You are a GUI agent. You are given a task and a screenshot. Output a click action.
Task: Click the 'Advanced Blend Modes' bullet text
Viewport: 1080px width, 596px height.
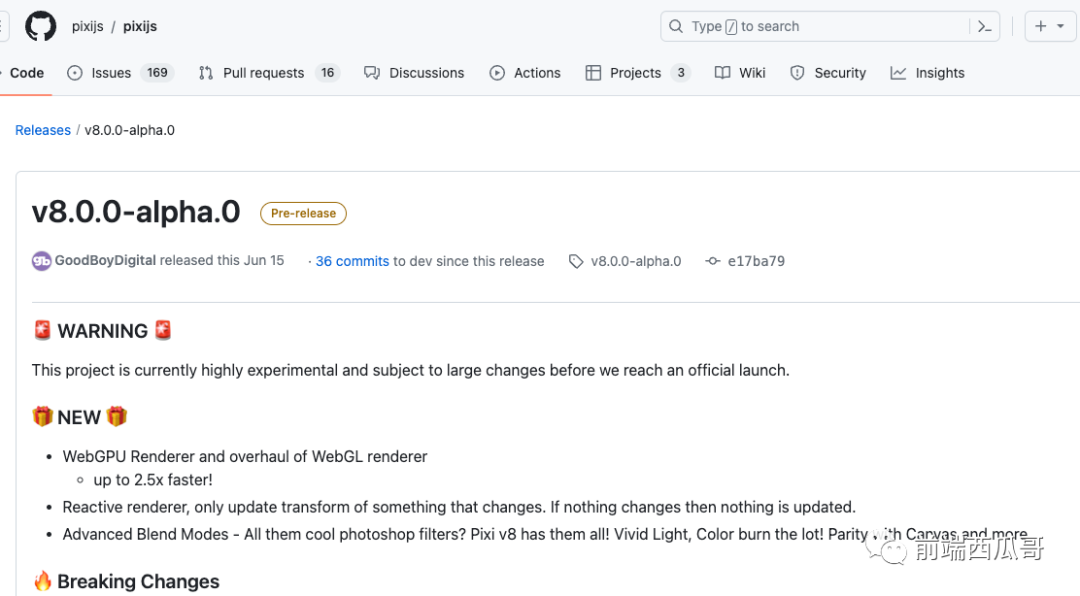545,535
